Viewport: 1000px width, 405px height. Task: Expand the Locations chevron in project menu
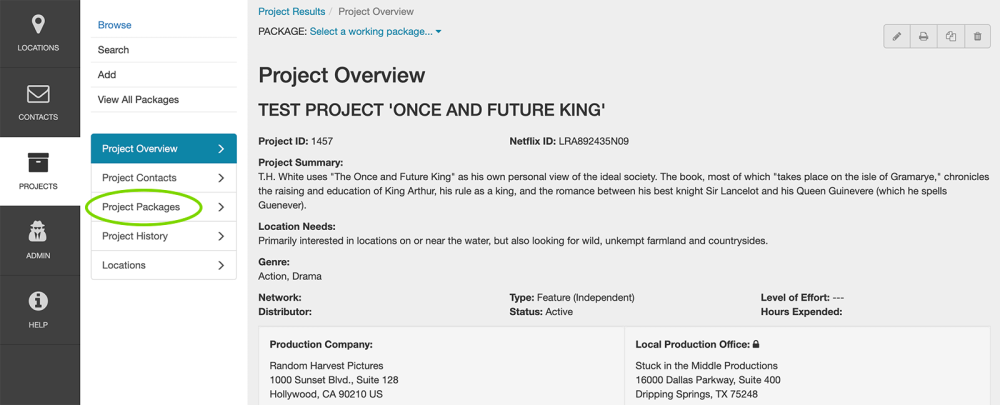click(221, 265)
